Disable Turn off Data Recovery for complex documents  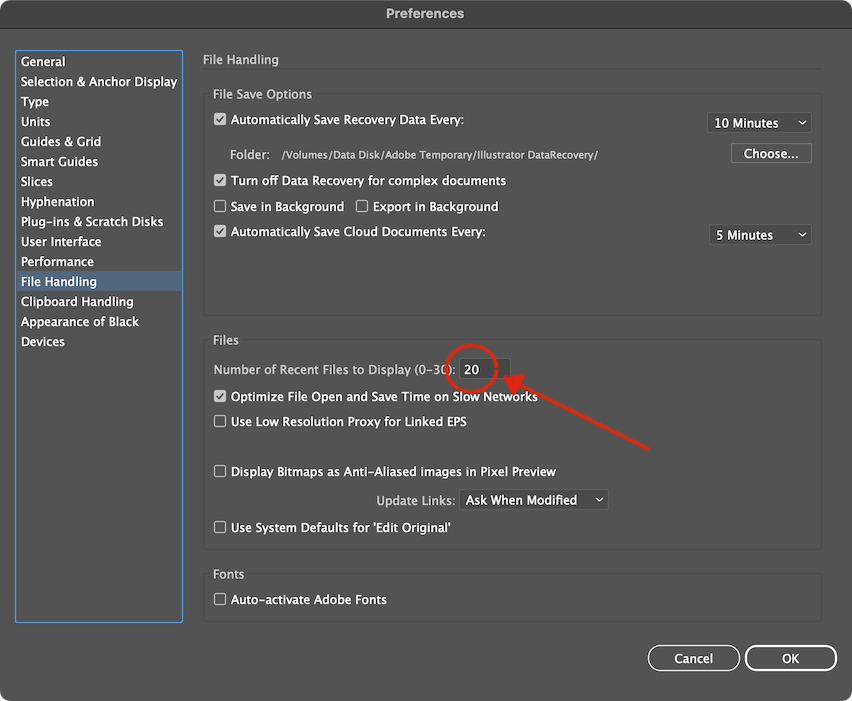(220, 181)
